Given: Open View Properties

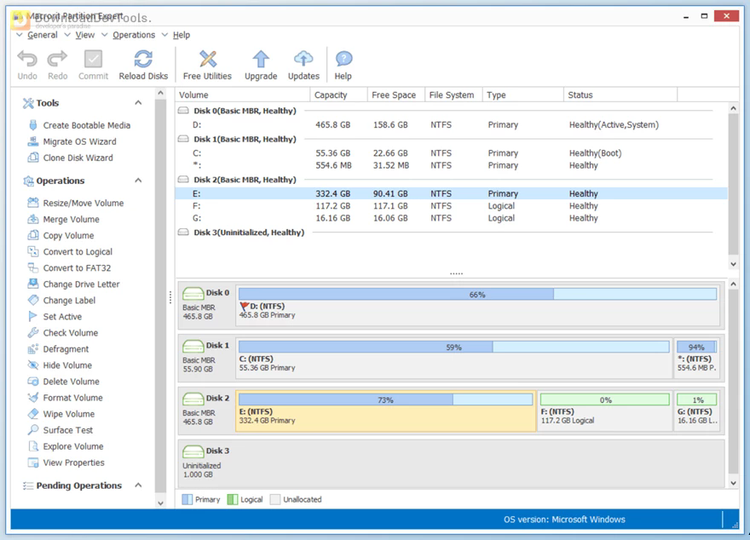Looking at the screenshot, I should coord(73,463).
